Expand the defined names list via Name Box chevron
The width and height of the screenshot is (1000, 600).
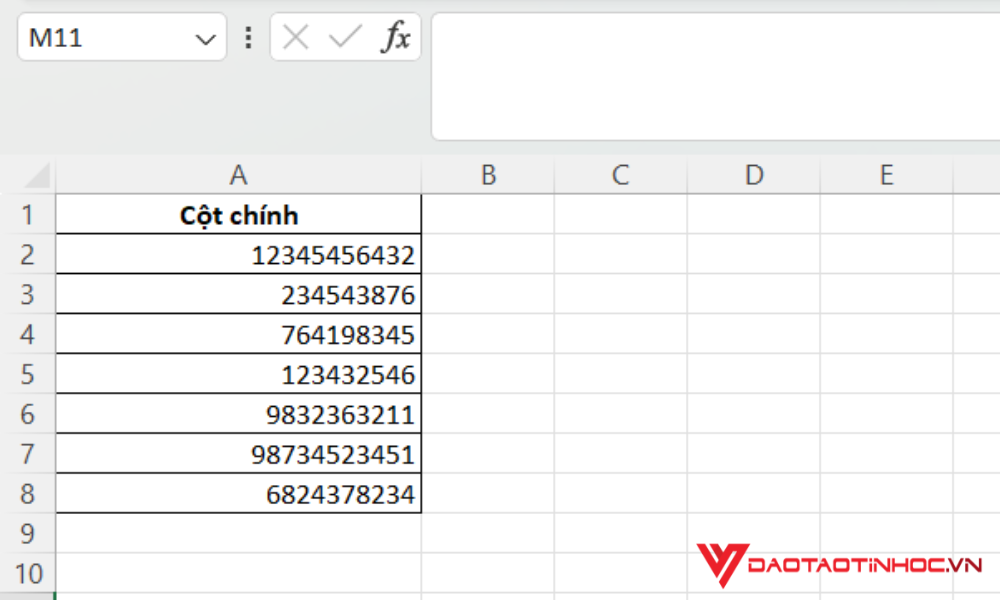[205, 37]
